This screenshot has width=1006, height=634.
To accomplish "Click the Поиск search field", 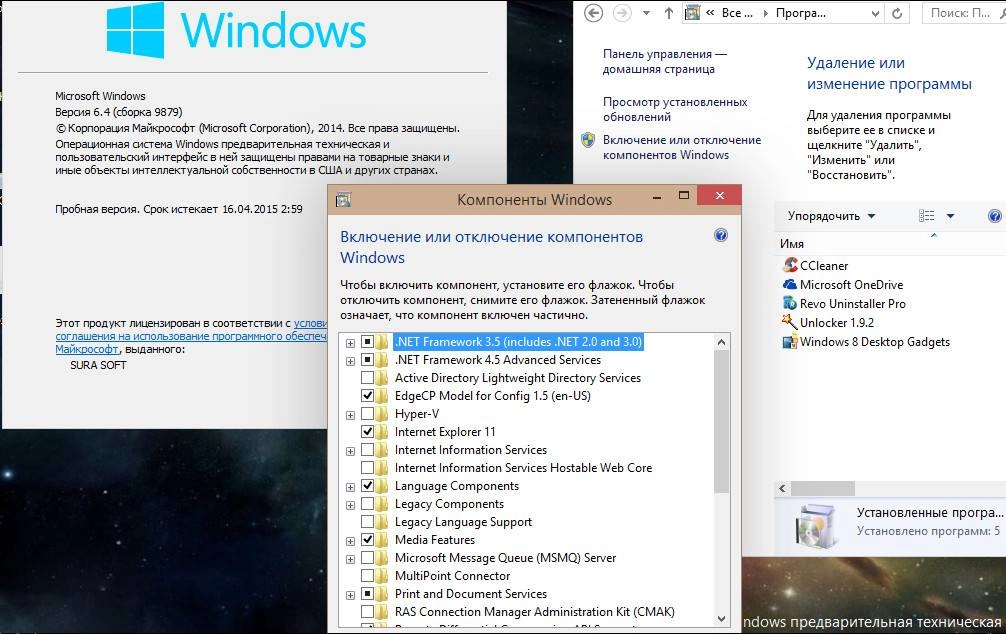I will click(x=964, y=13).
